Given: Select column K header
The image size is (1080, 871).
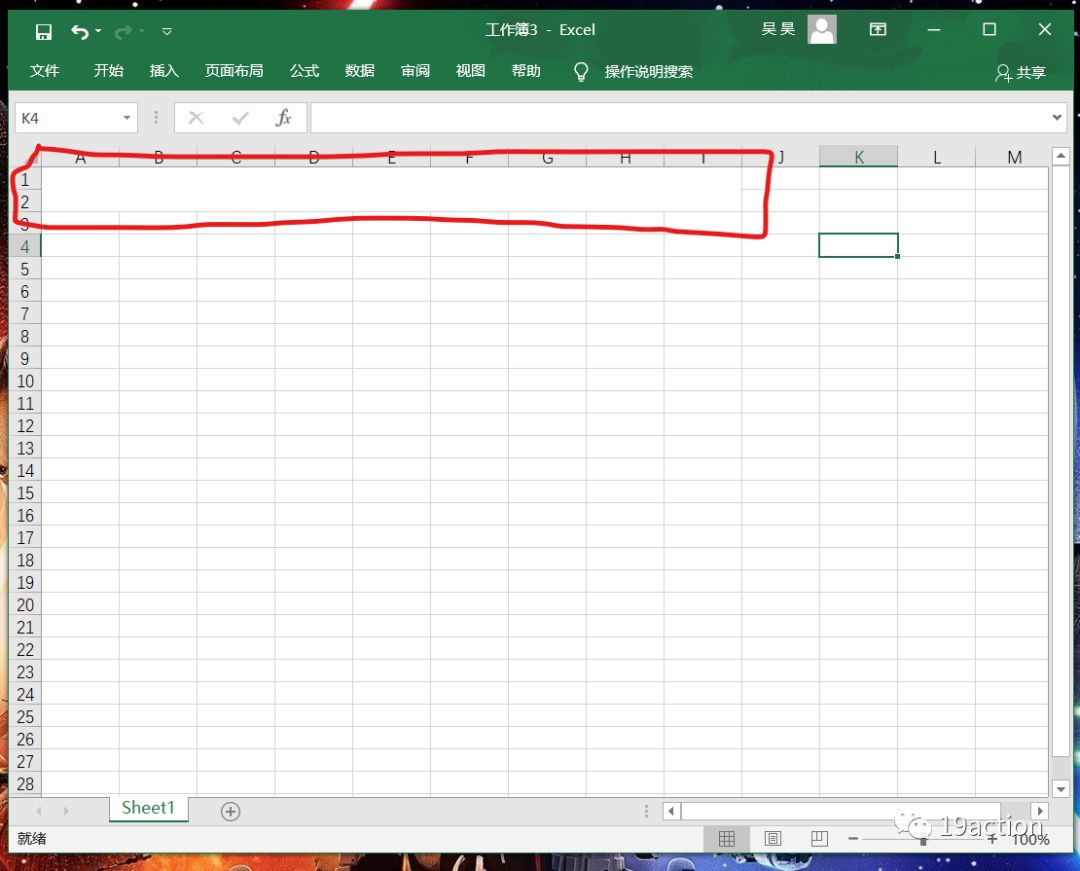Looking at the screenshot, I should tap(858, 157).
